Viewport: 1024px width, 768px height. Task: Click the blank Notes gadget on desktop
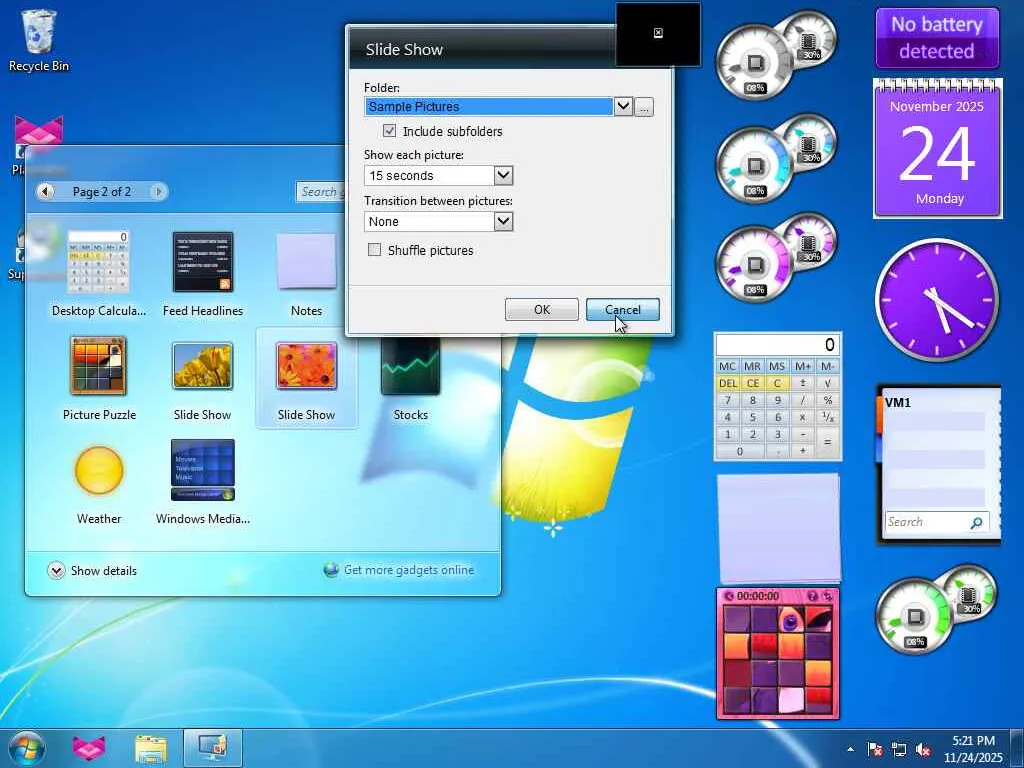coord(779,528)
